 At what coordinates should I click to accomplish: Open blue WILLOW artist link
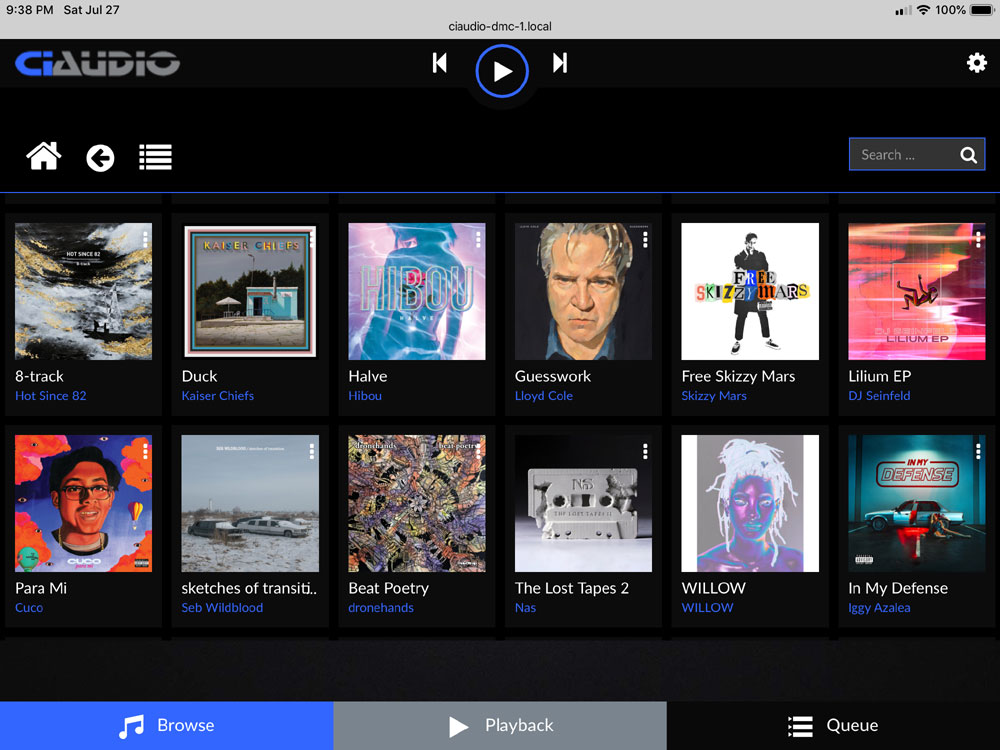(x=707, y=608)
